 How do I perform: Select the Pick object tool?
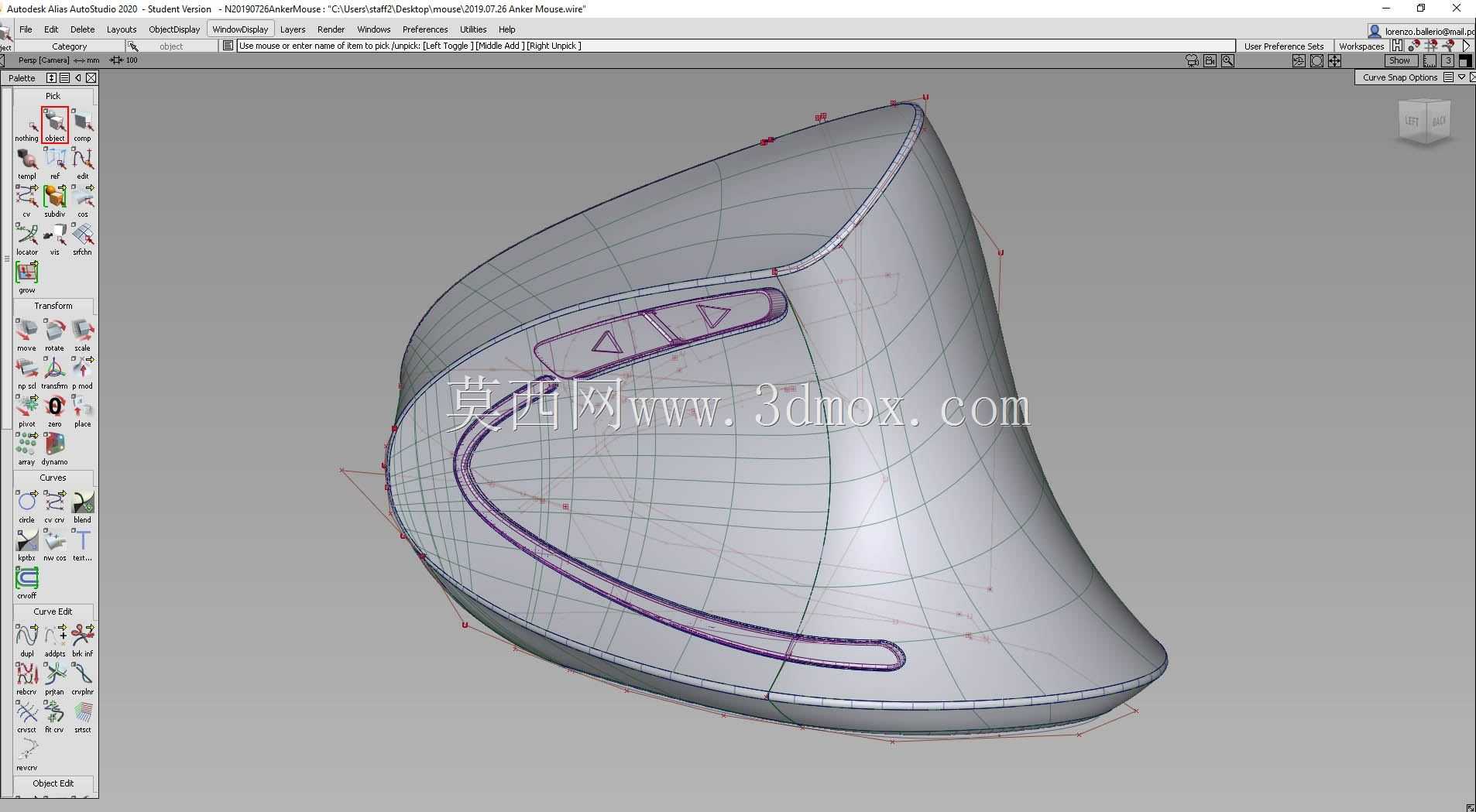click(54, 125)
